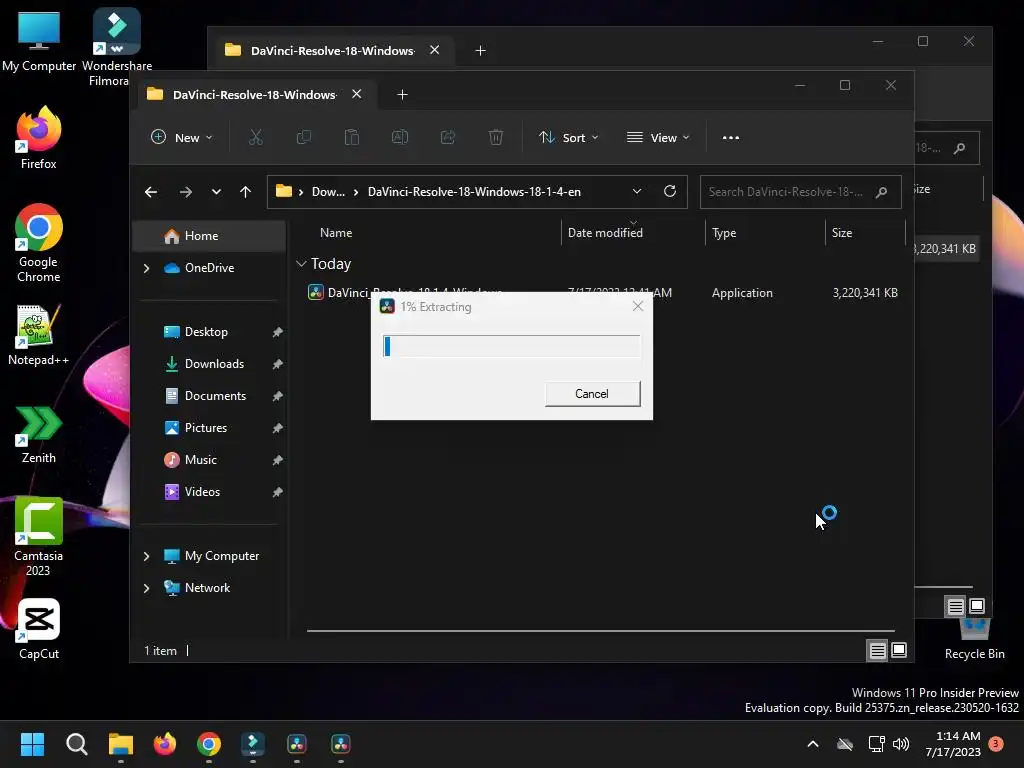Open CapCut desktop shortcut
The height and width of the screenshot is (768, 1024).
pos(39,628)
